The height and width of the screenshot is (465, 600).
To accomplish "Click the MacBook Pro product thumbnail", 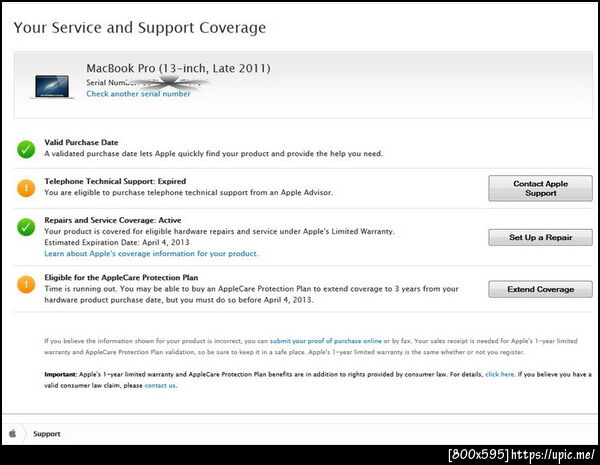I will (52, 86).
